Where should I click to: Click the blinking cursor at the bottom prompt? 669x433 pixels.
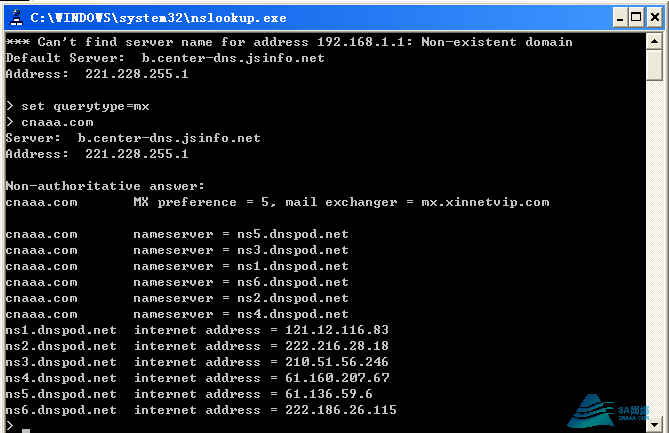(x=26, y=430)
